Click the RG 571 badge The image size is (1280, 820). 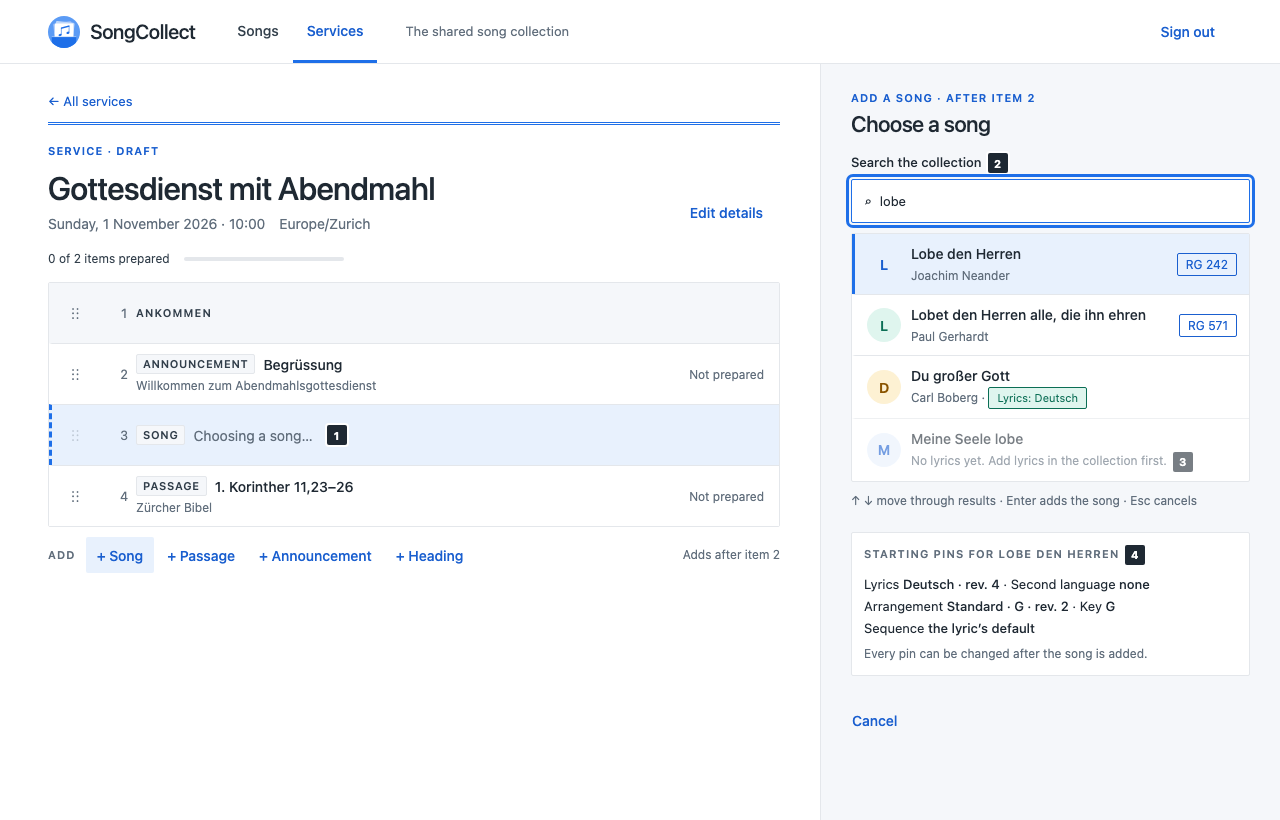pos(1207,325)
